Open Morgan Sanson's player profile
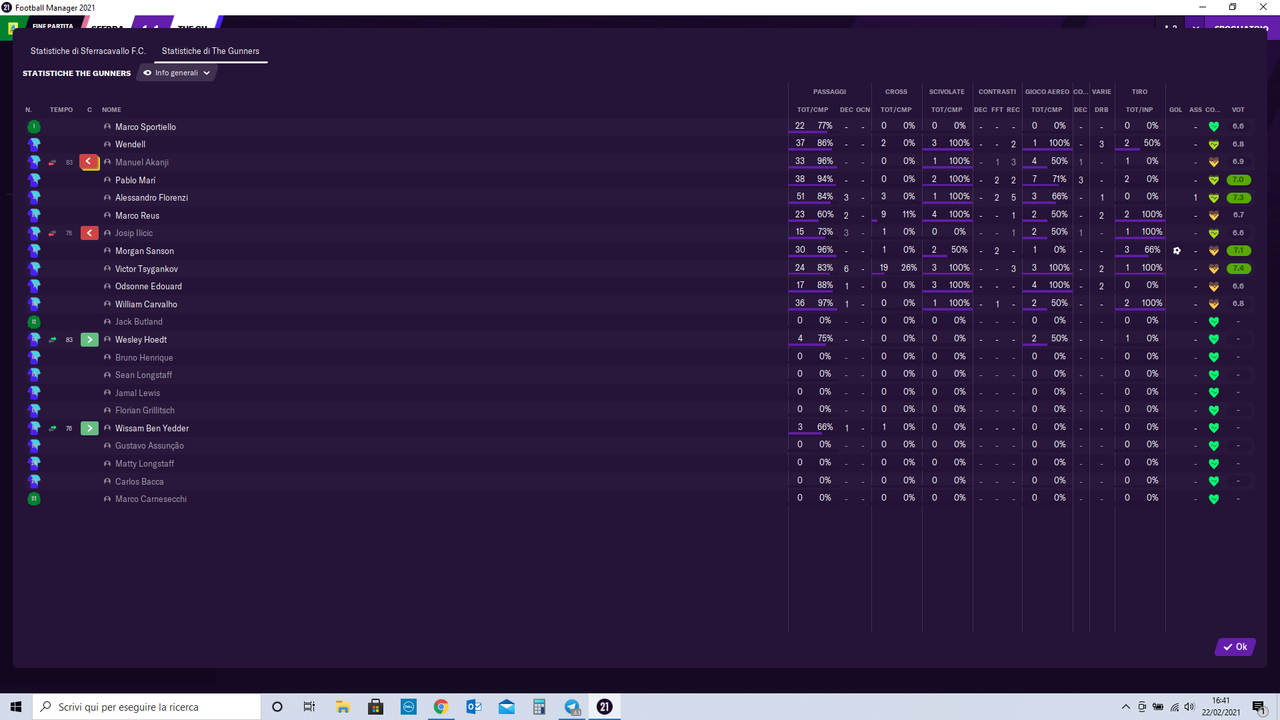1280x720 pixels. pyautogui.click(x=144, y=251)
